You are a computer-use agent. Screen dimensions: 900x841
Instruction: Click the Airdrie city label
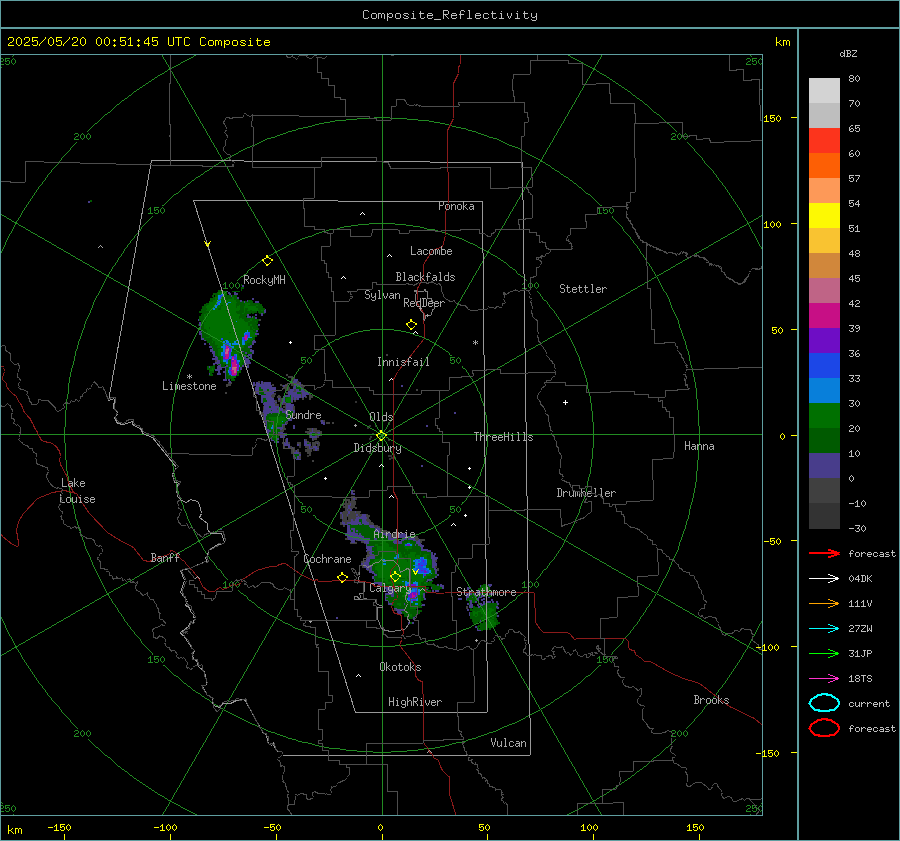[394, 534]
